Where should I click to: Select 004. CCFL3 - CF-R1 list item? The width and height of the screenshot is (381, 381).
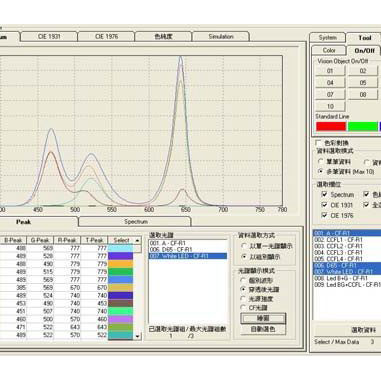pos(347,252)
